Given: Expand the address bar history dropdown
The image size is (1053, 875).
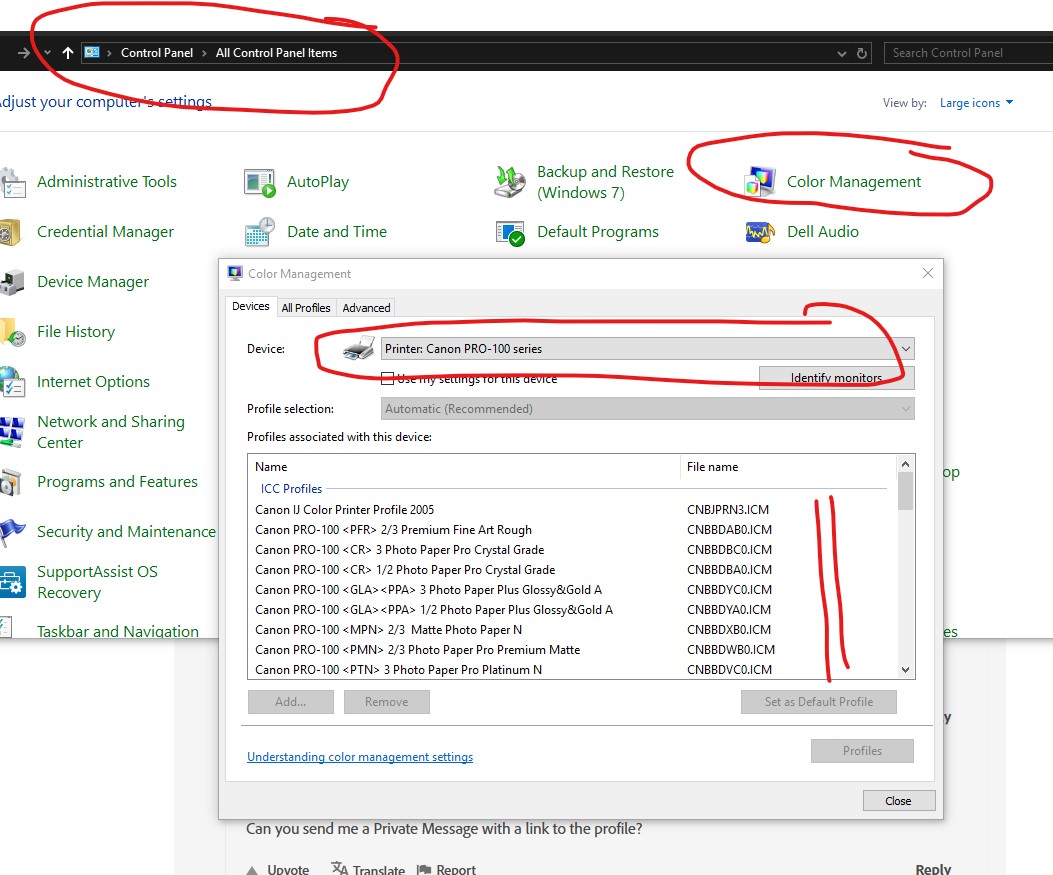Looking at the screenshot, I should click(843, 53).
